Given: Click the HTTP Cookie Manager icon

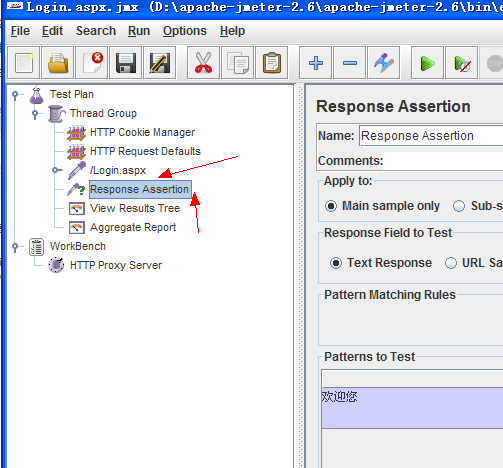Looking at the screenshot, I should pyautogui.click(x=76, y=133).
